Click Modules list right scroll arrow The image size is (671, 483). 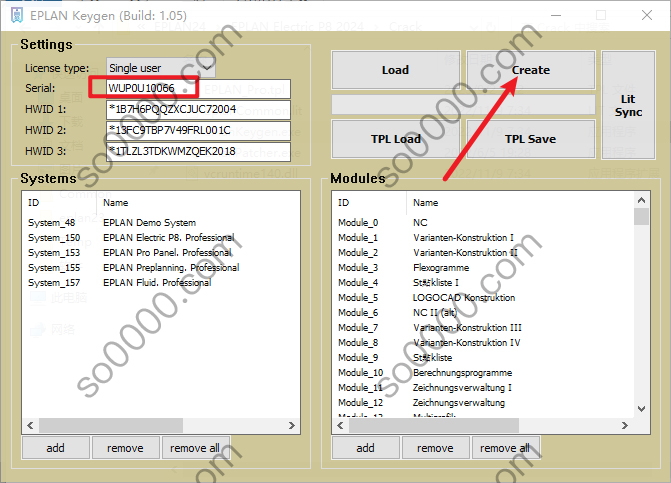pos(625,425)
